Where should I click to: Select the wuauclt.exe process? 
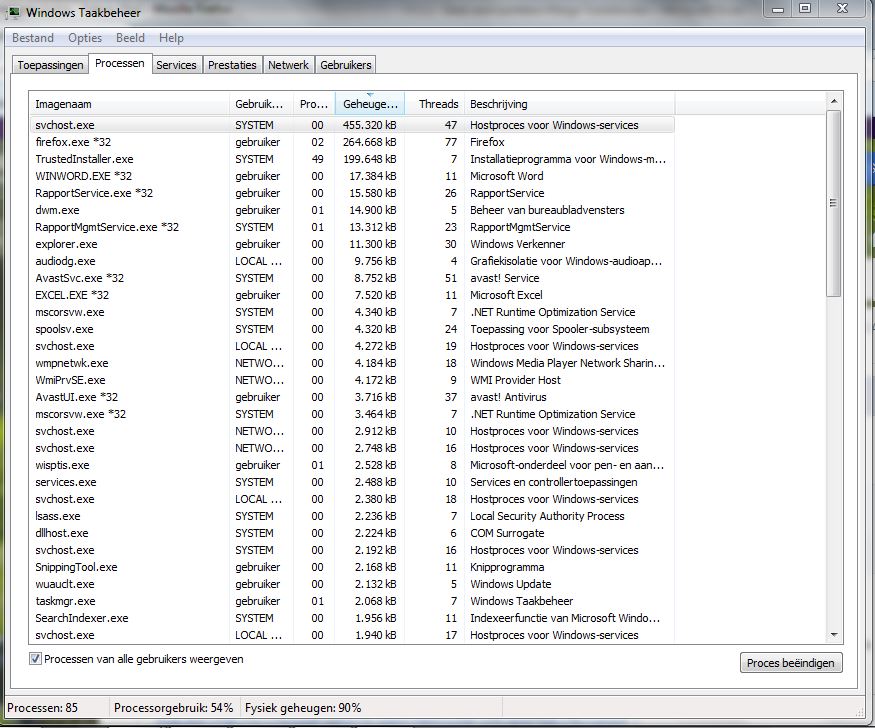(x=352, y=584)
